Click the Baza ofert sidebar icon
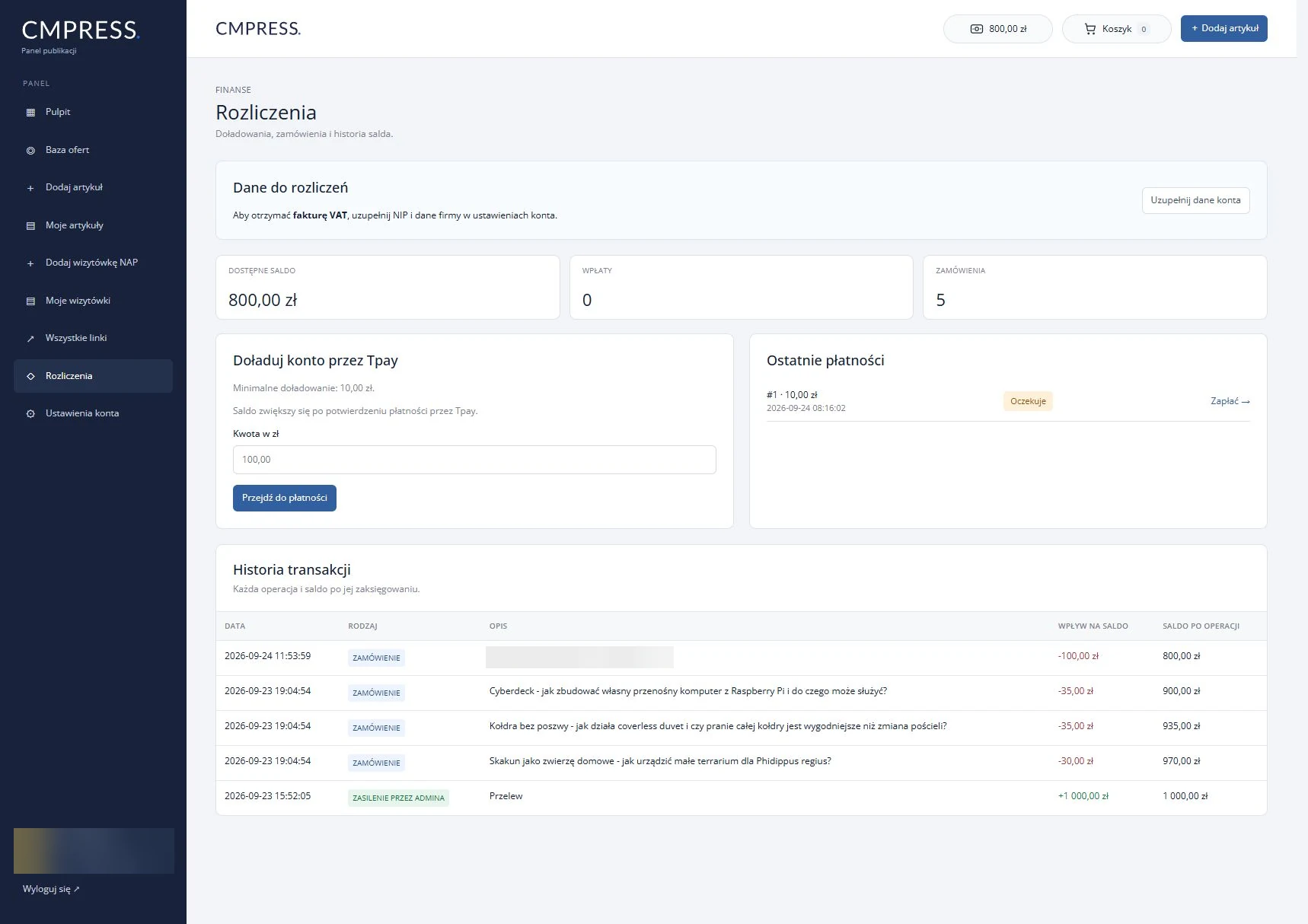 point(30,151)
